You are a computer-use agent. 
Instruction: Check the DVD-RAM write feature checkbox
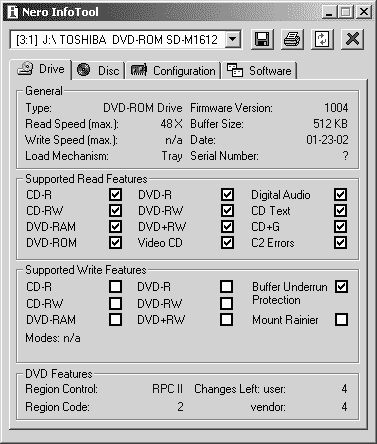(115, 319)
